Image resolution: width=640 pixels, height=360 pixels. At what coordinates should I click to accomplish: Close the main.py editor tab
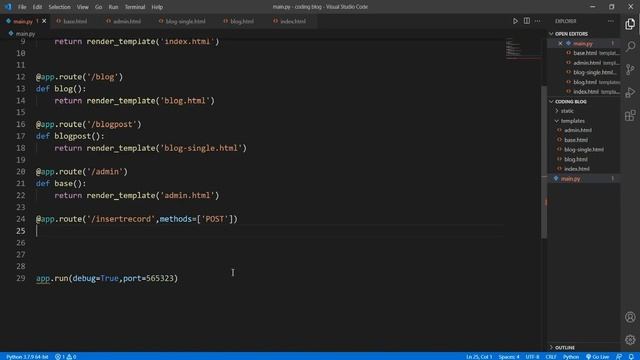[44, 21]
